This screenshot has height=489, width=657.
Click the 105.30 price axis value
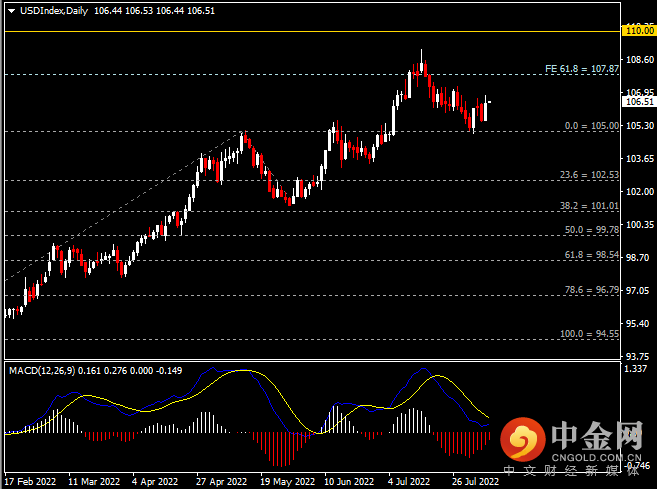click(640, 126)
